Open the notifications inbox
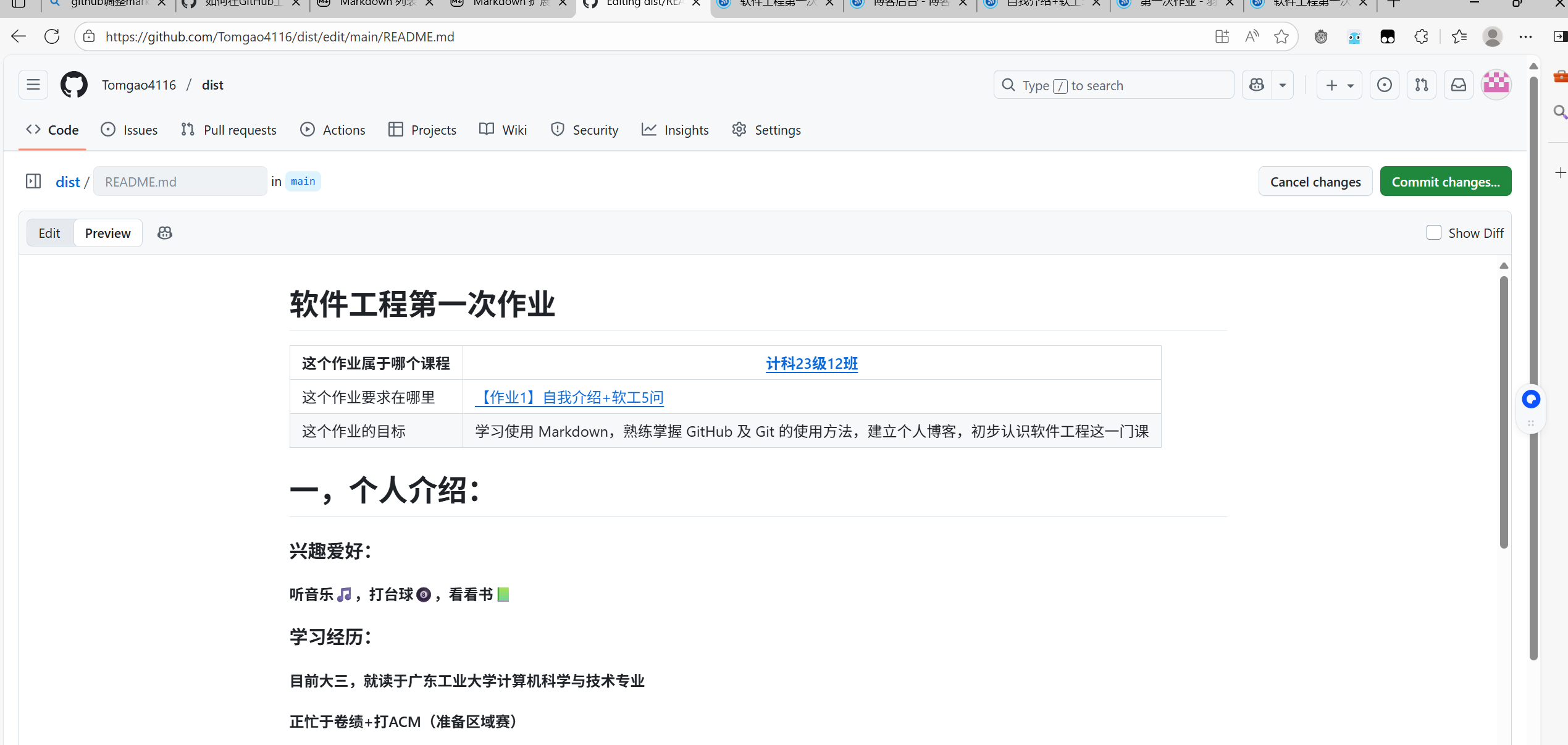This screenshot has height=745, width=1568. coord(1458,85)
